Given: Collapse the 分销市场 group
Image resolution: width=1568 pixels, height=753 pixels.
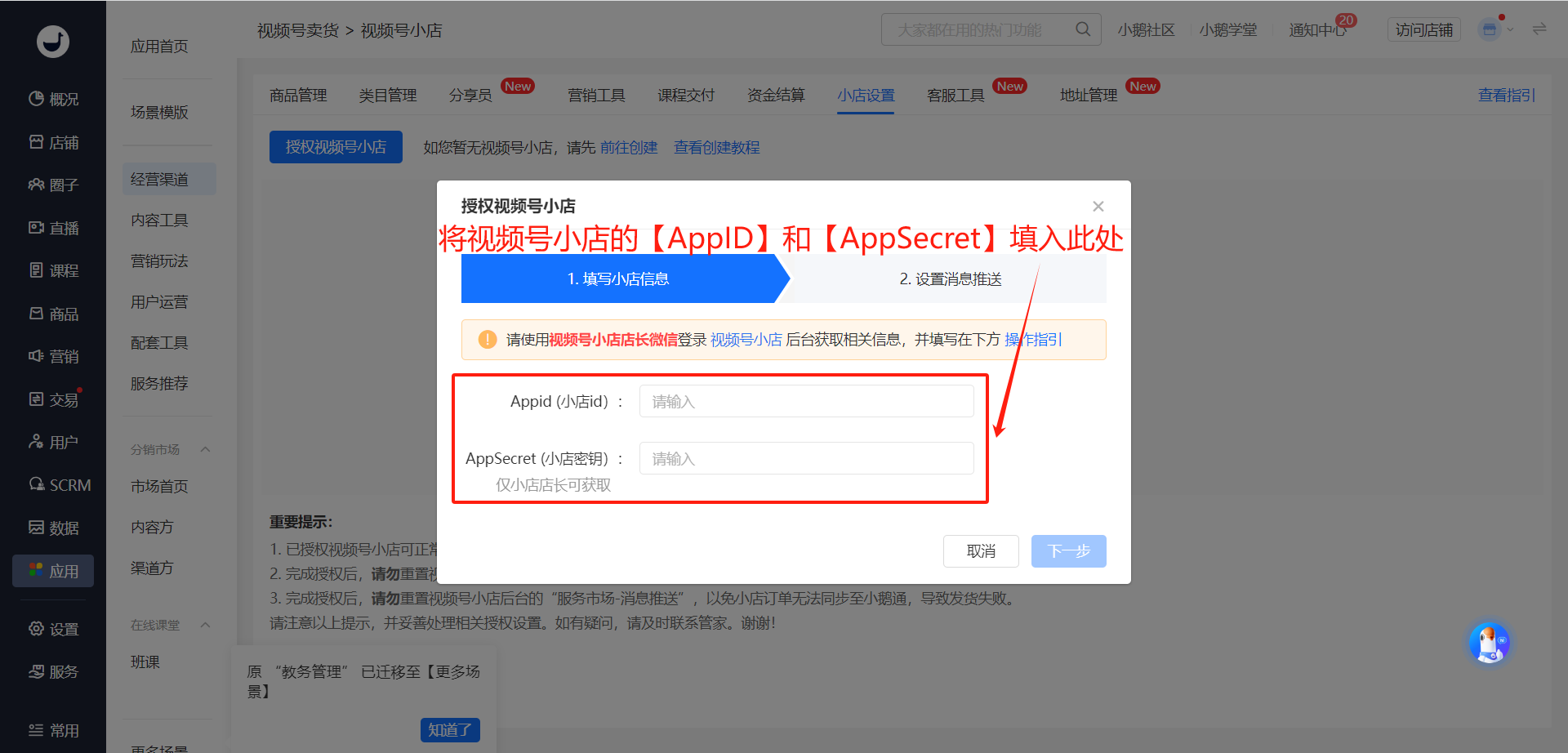Looking at the screenshot, I should pyautogui.click(x=206, y=449).
